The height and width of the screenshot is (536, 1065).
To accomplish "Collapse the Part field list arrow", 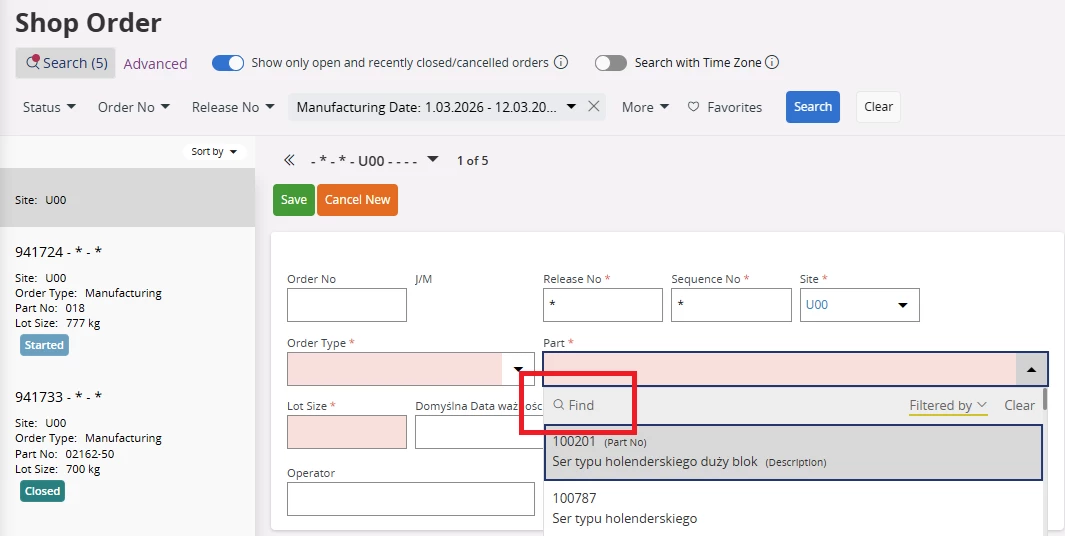I will coord(1031,370).
